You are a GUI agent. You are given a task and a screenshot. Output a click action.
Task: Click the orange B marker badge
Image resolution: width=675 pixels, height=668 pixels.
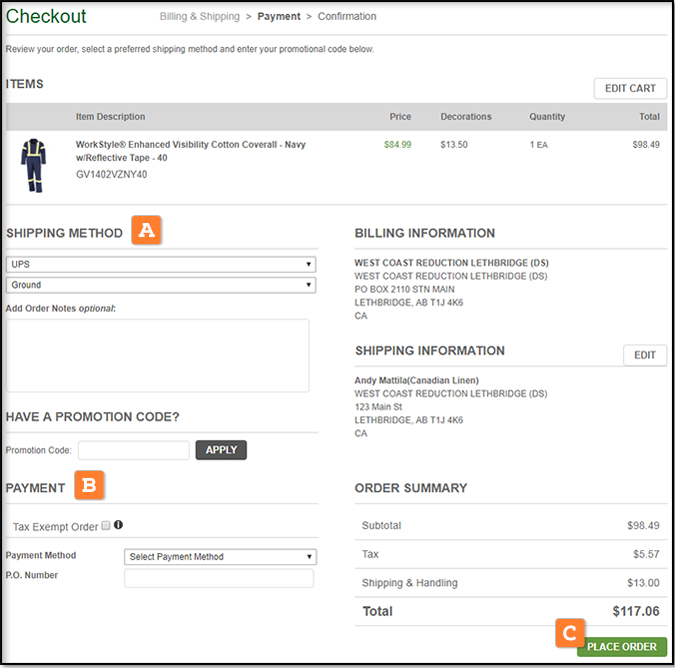coord(90,486)
